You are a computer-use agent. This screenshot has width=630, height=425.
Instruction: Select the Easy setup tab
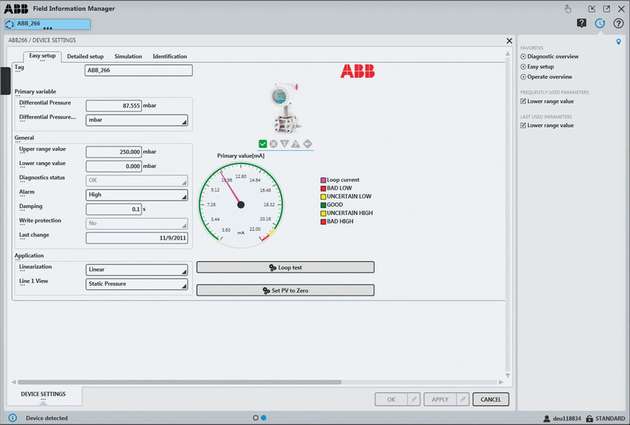pos(42,56)
